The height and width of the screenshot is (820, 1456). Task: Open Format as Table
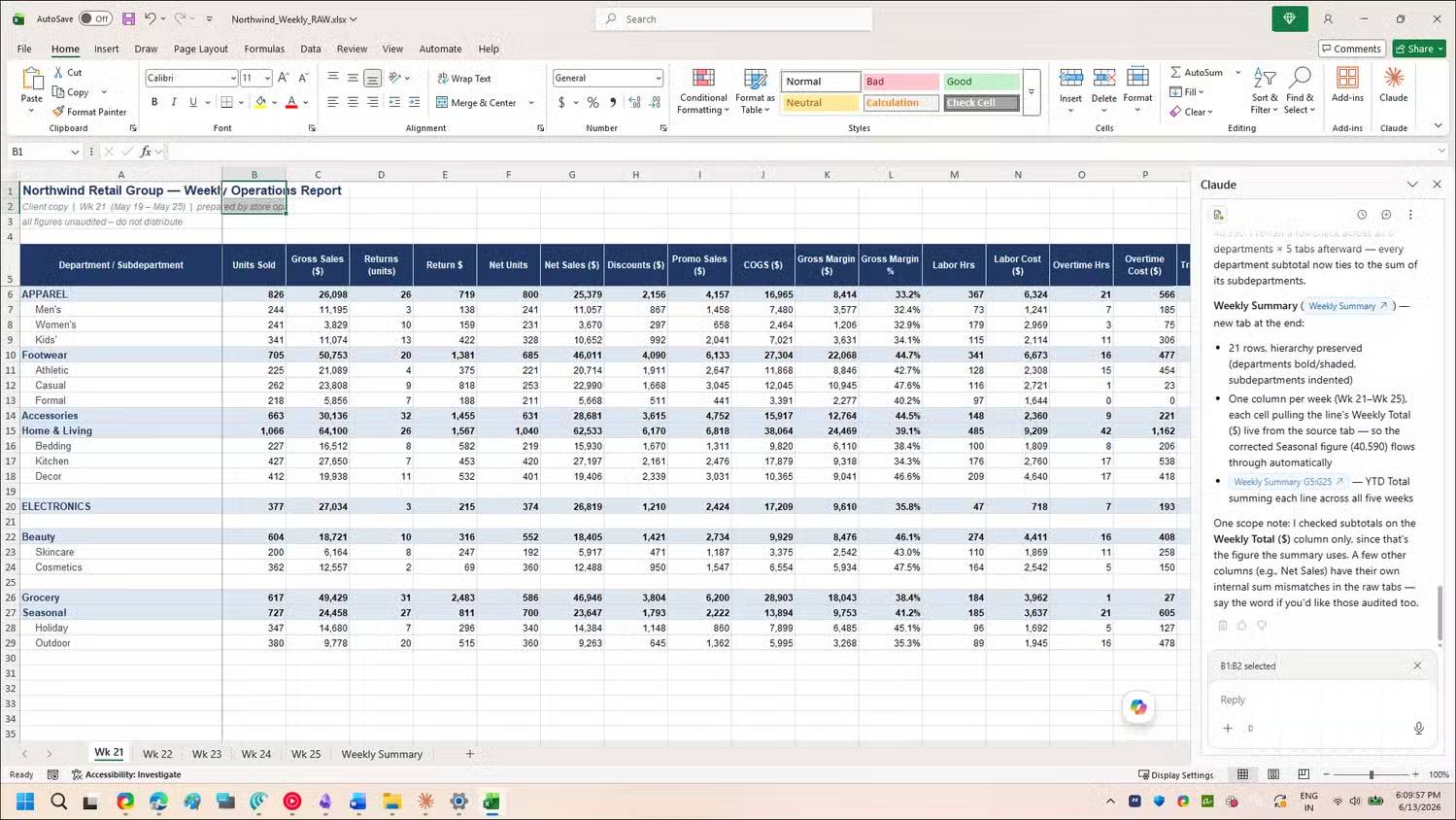(x=755, y=91)
